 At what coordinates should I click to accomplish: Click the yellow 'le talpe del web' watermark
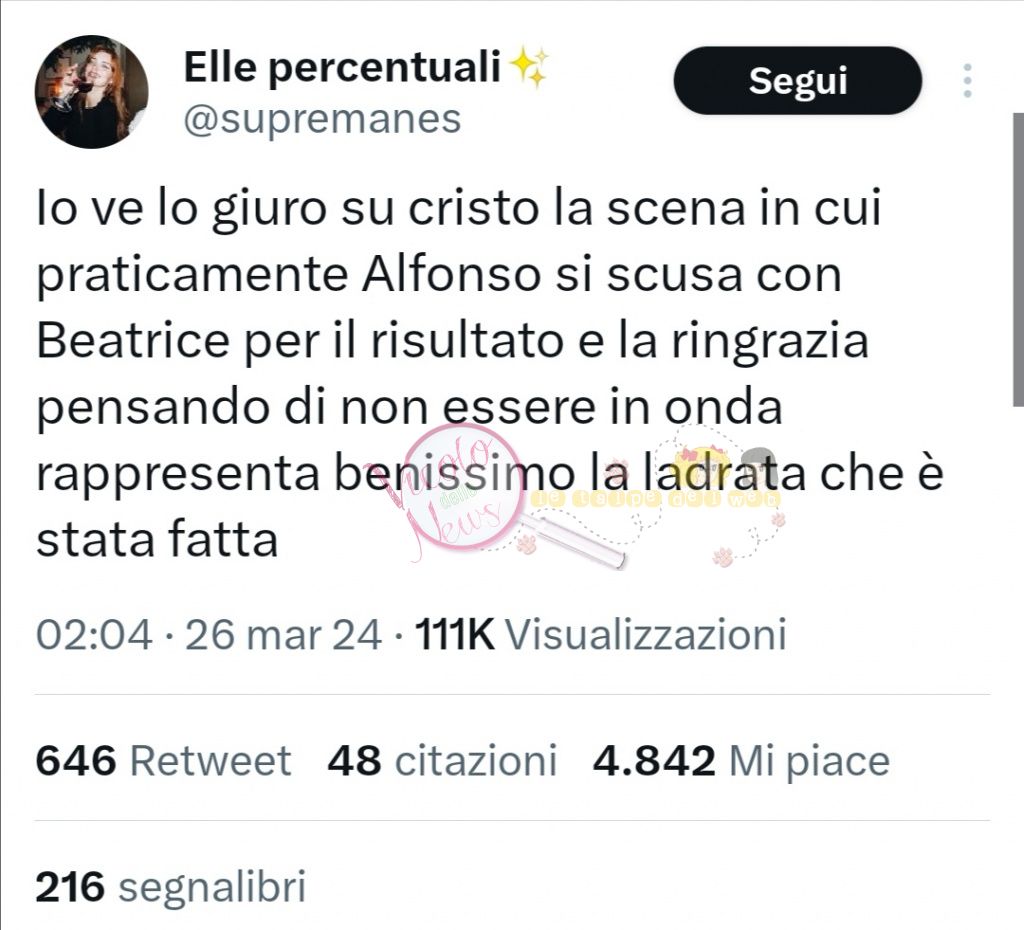point(655,500)
